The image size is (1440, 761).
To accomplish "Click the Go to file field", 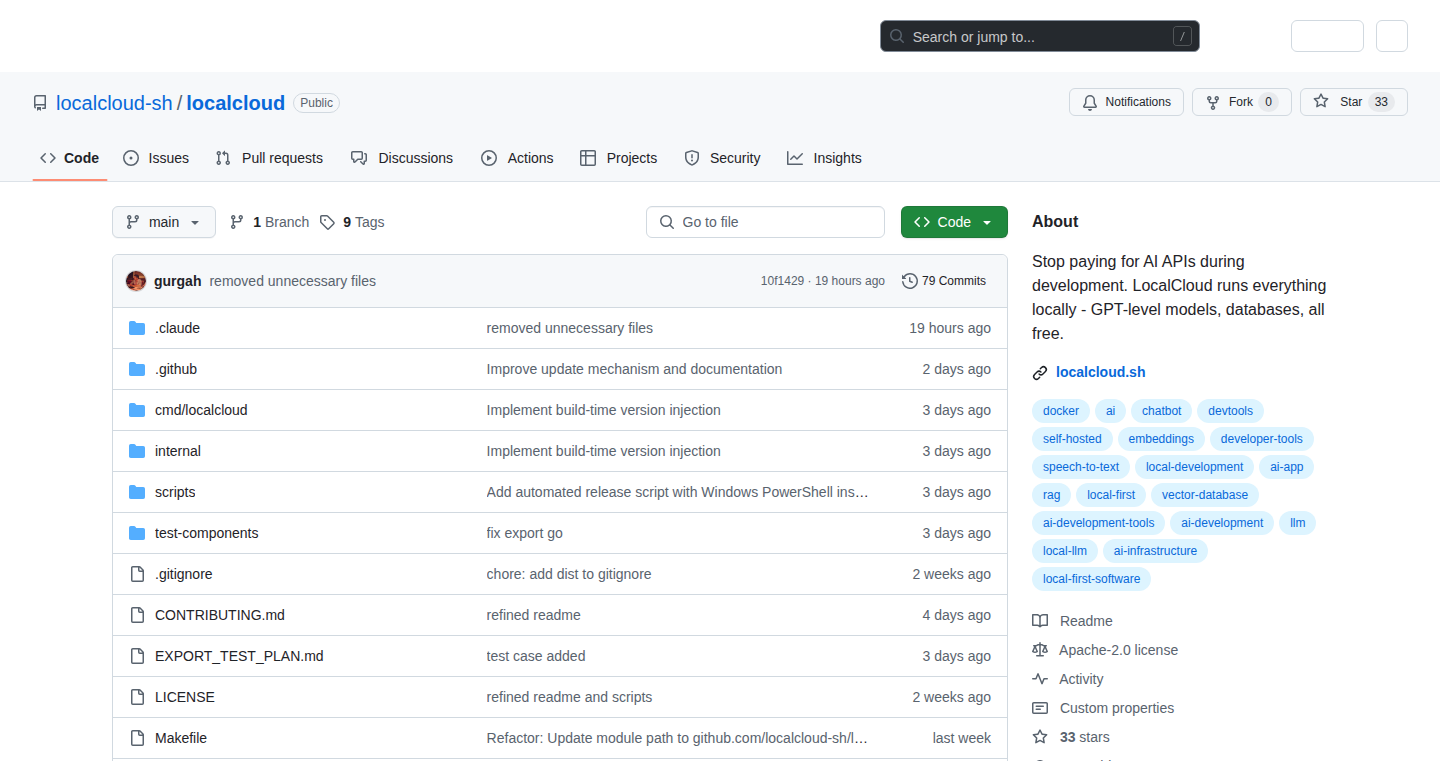I will tap(765, 222).
